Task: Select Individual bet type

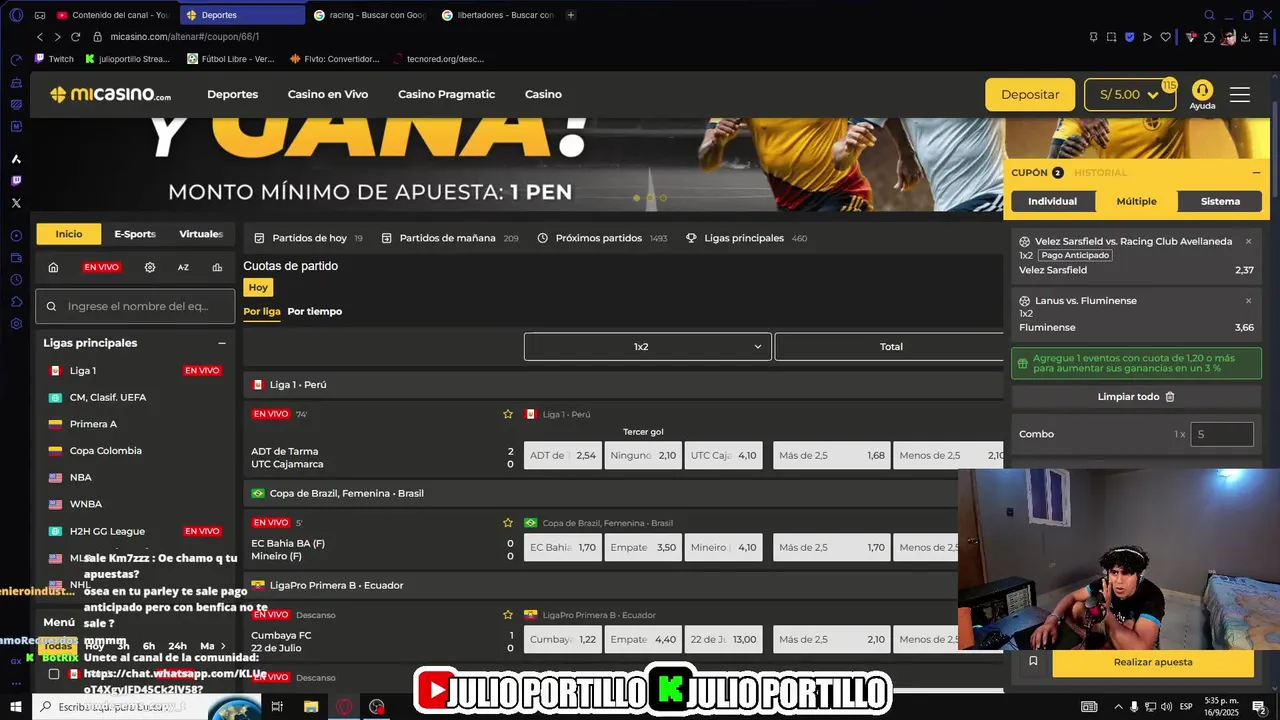Action: point(1053,201)
